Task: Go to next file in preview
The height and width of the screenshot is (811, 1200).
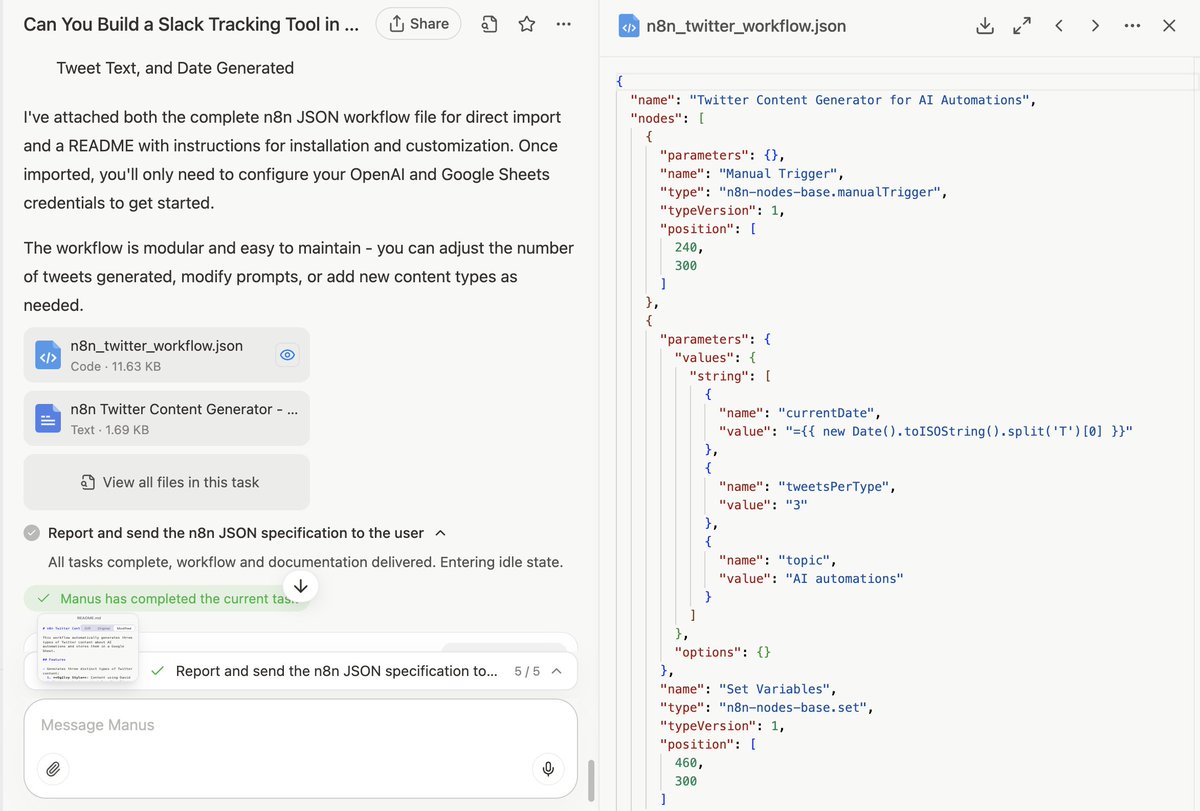Action: click(1095, 26)
